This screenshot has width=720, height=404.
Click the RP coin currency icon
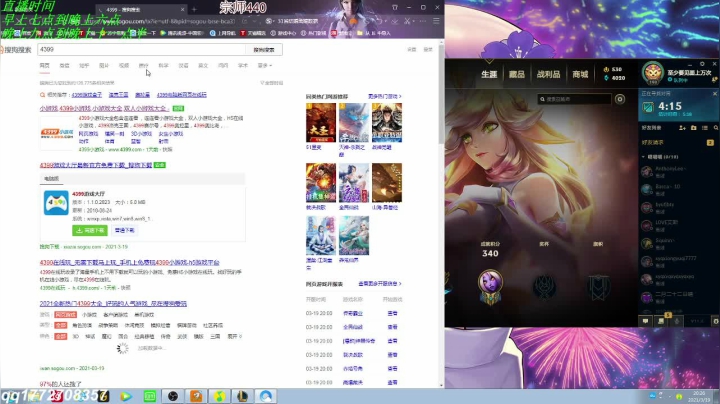coord(606,69)
